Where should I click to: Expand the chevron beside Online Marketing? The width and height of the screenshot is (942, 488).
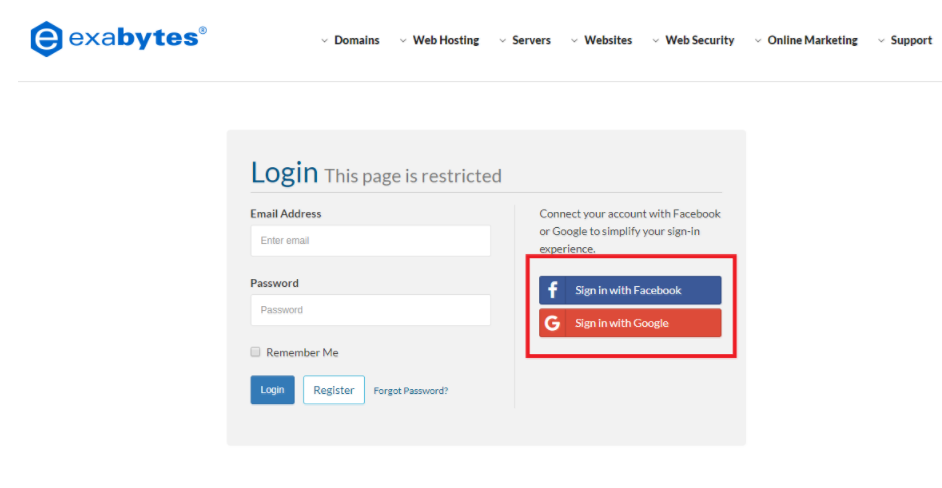tap(758, 41)
